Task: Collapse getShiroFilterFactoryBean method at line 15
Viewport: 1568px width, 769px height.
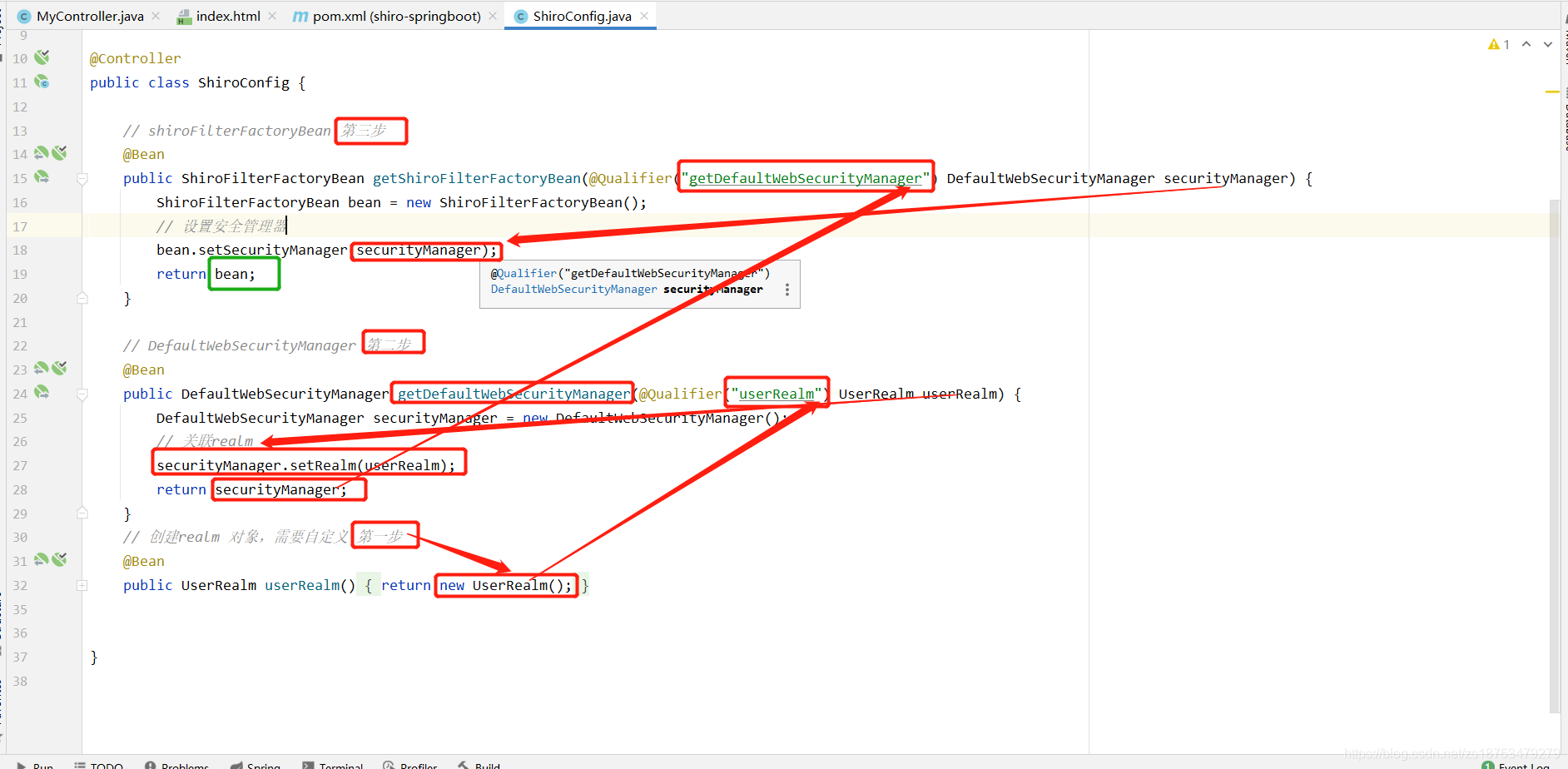Action: [x=82, y=178]
